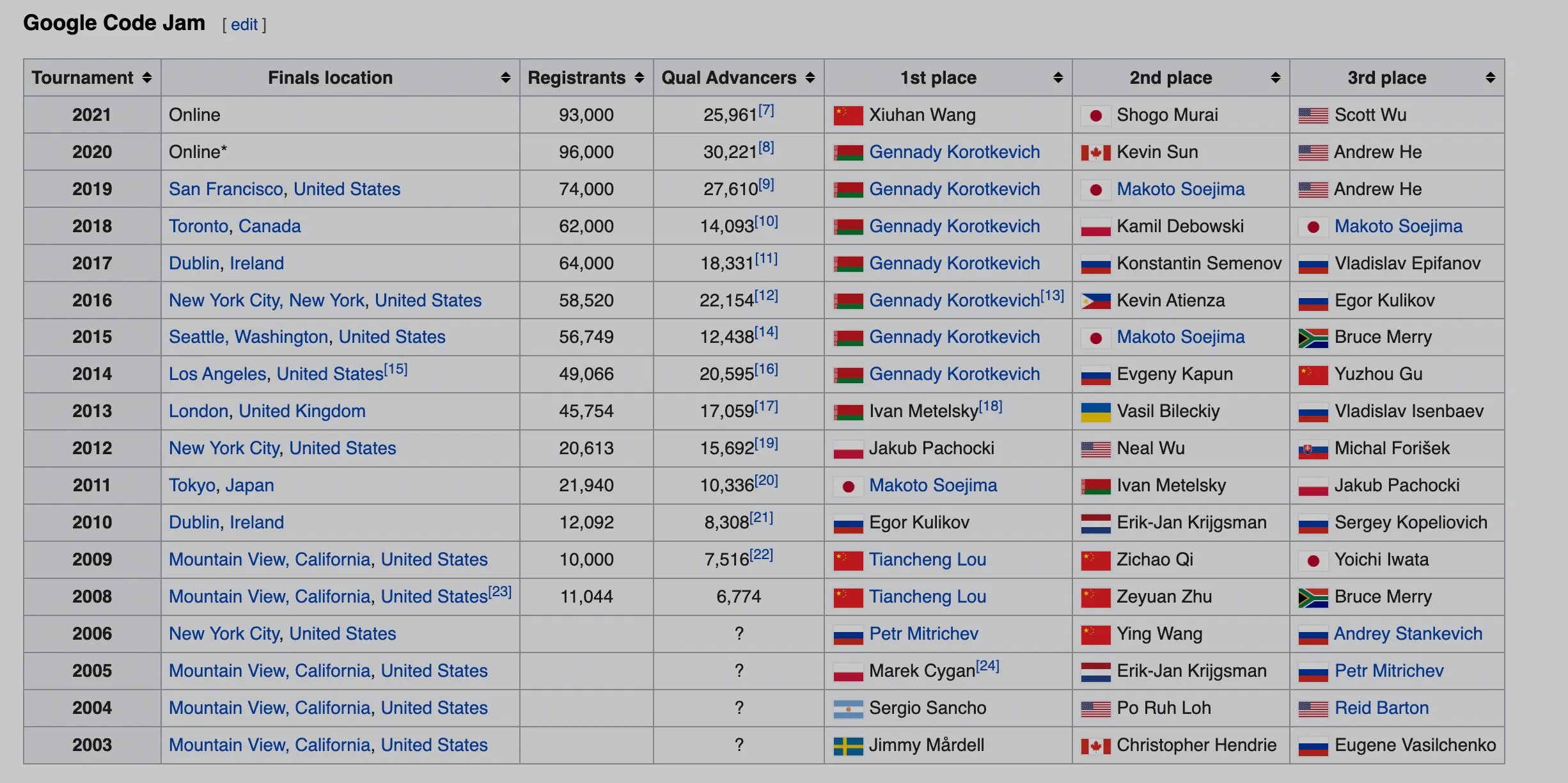Open citation [18] after Ivan Metelsky
Screen dimensions: 1568x783
[x=991, y=407]
